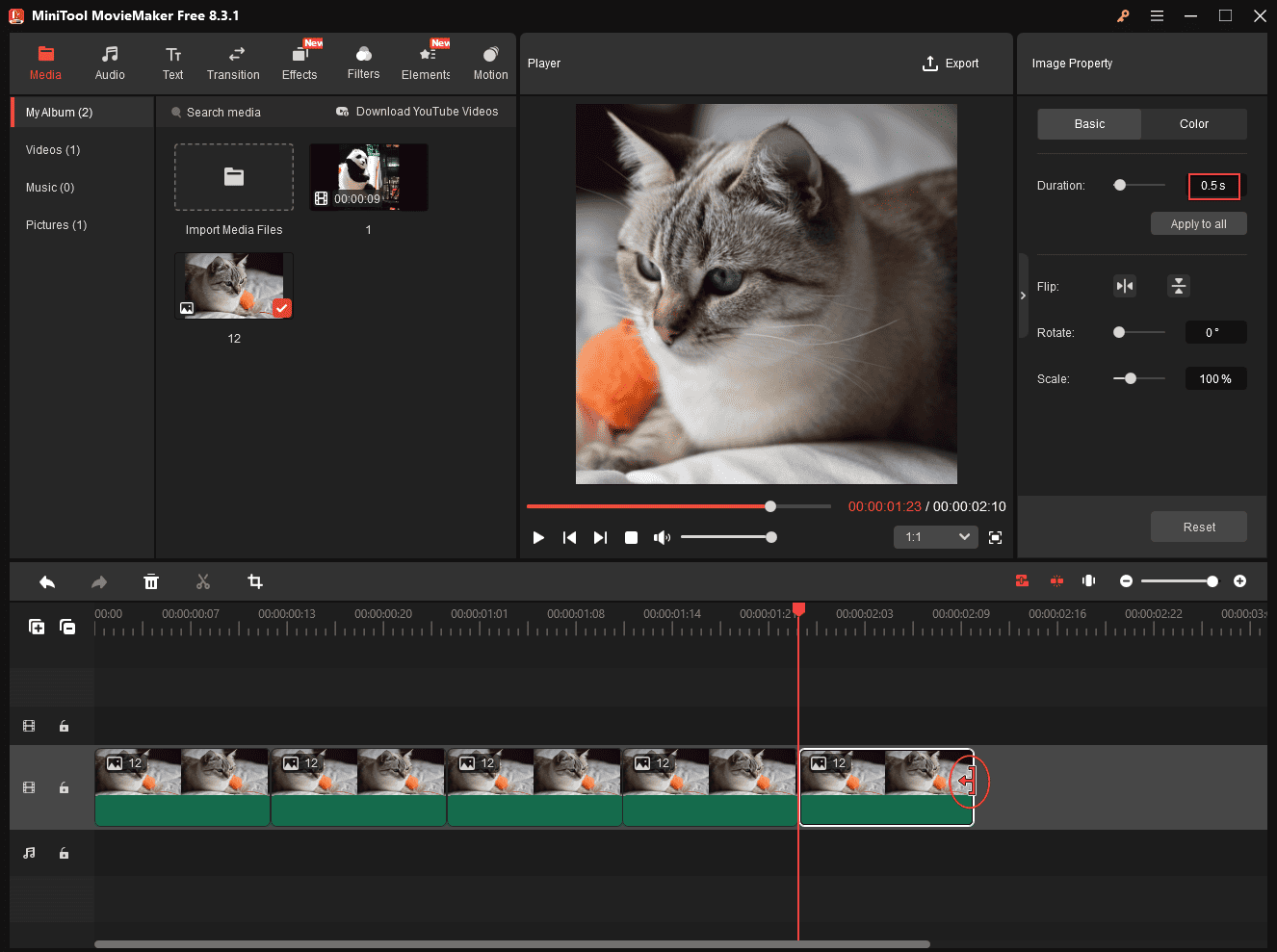This screenshot has height=952, width=1277.
Task: Delete the selected clip with trash icon
Action: click(151, 581)
